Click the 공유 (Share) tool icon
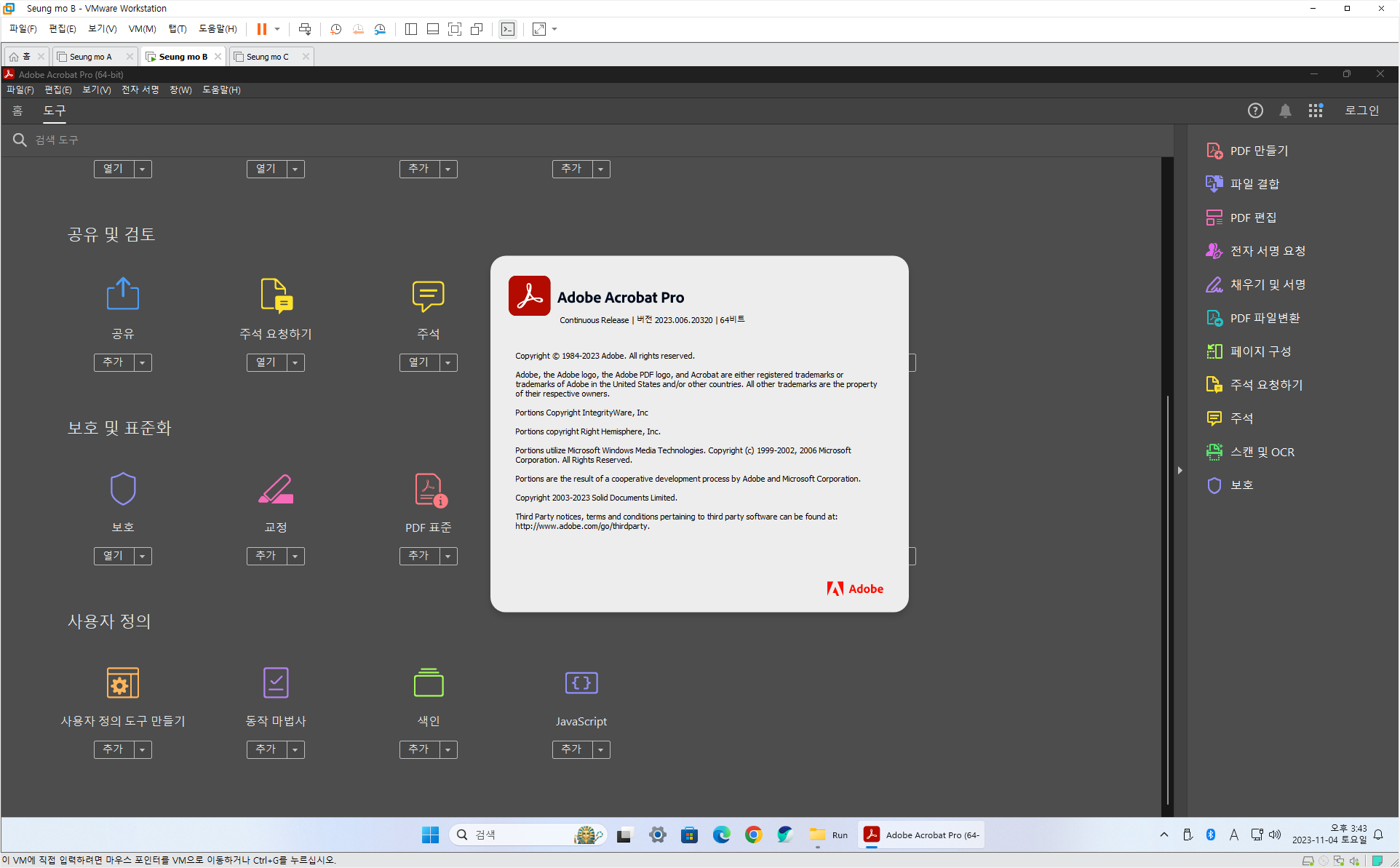This screenshot has height=868, width=1400. click(x=122, y=294)
